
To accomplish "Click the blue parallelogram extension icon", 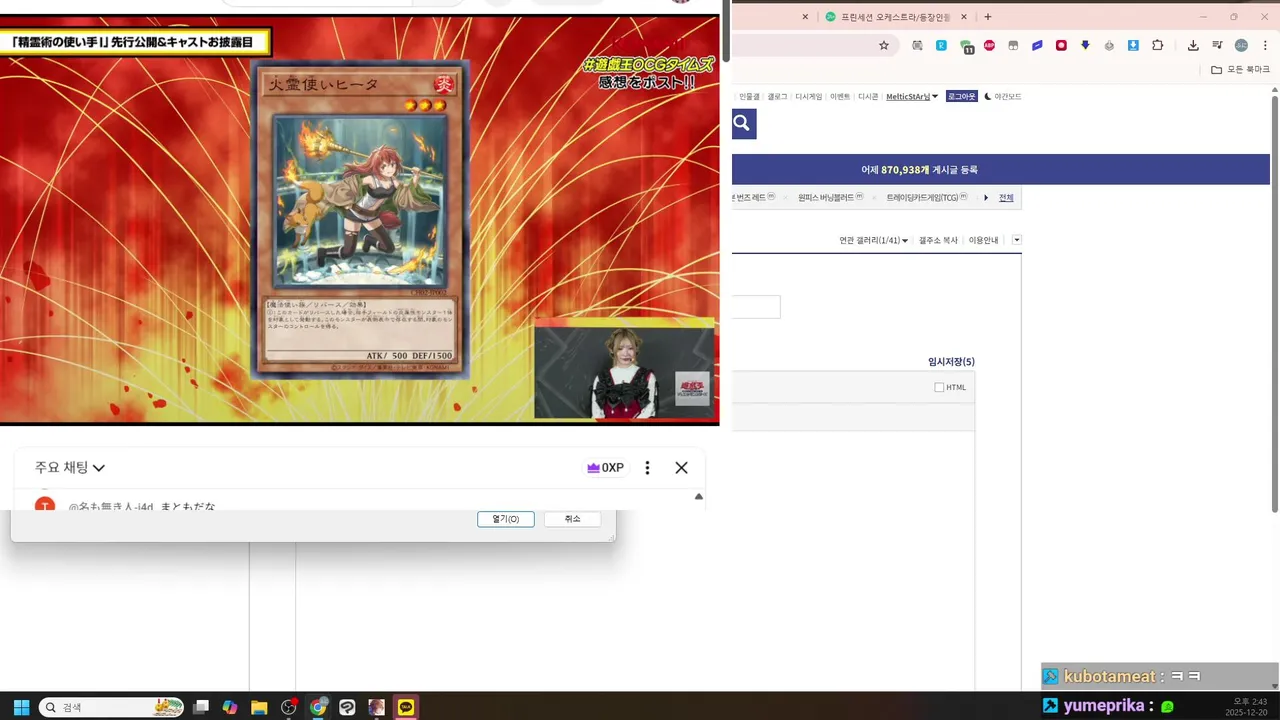I will (x=1037, y=45).
